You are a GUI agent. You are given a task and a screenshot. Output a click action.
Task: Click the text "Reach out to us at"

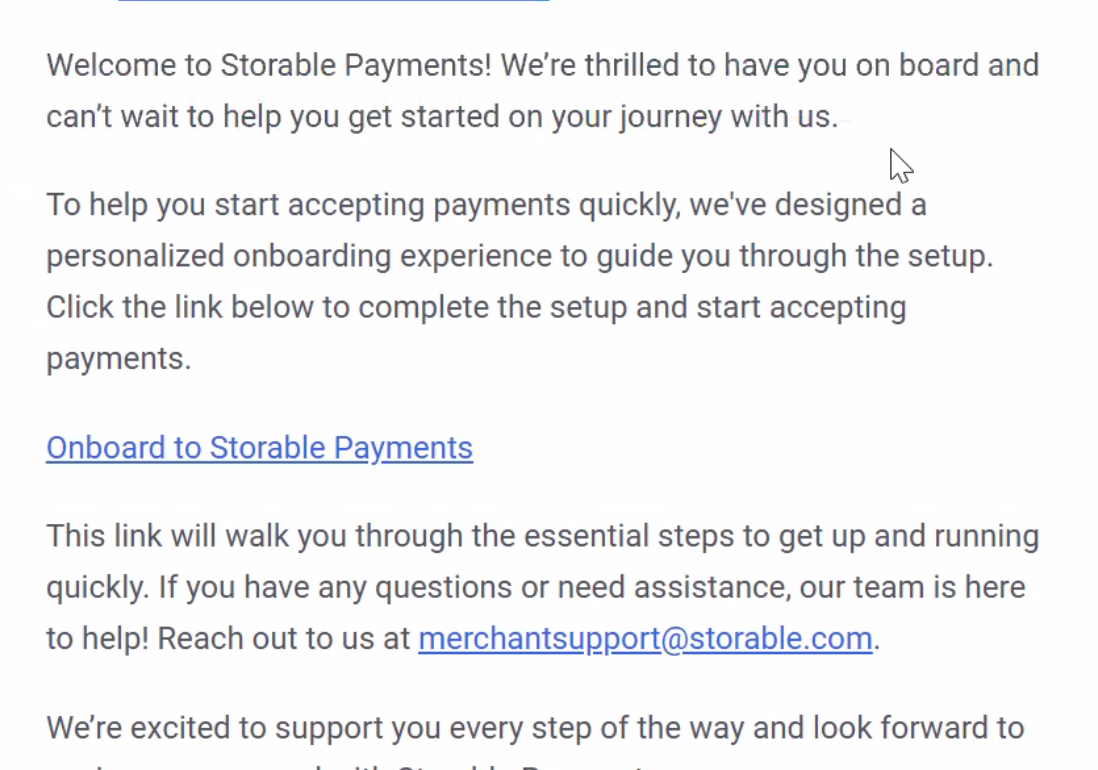[284, 639]
